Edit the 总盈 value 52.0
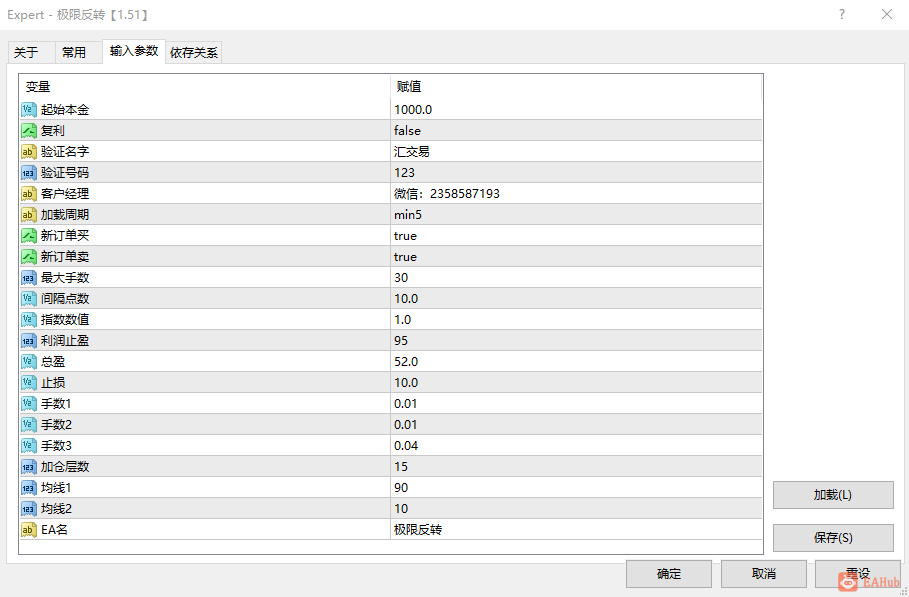Viewport: 909px width, 597px height. coord(576,362)
